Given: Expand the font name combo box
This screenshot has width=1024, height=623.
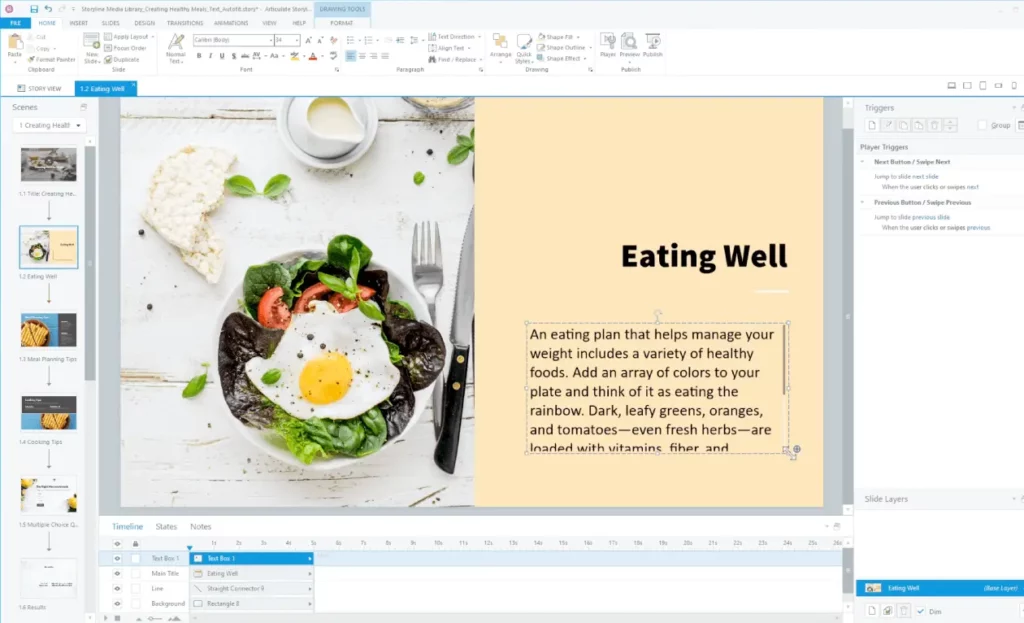Looking at the screenshot, I should (x=269, y=40).
